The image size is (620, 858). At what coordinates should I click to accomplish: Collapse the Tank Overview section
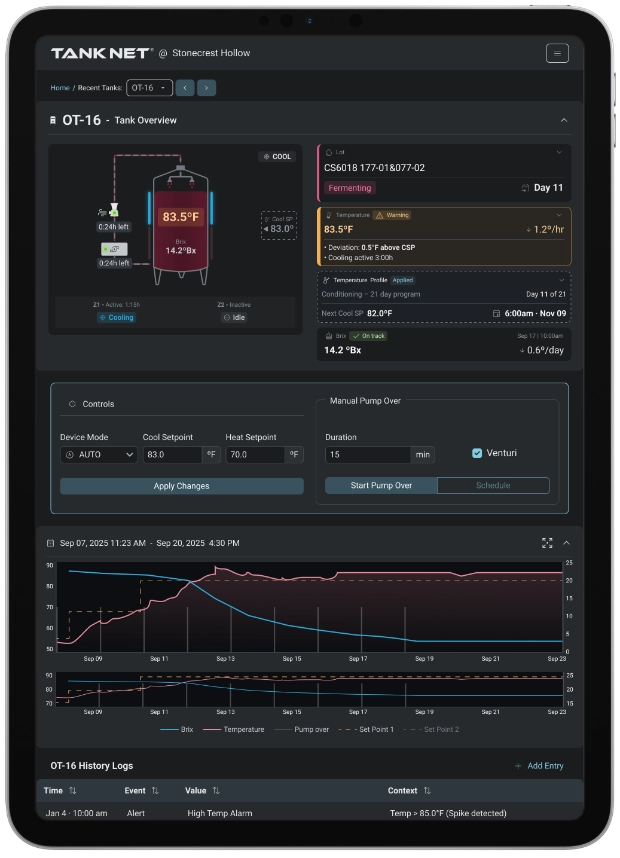(564, 120)
